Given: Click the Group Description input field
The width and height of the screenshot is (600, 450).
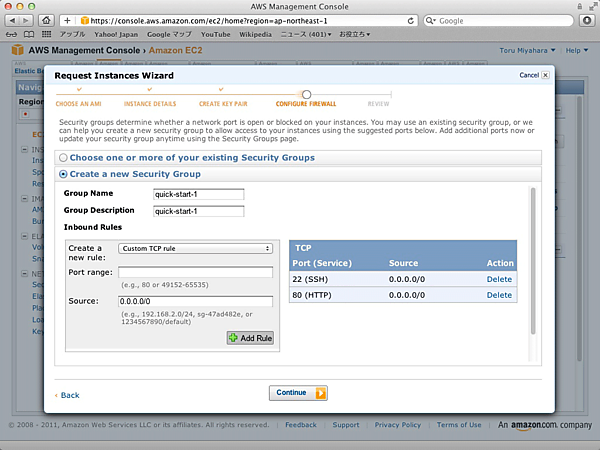Looking at the screenshot, I should pyautogui.click(x=198, y=211).
